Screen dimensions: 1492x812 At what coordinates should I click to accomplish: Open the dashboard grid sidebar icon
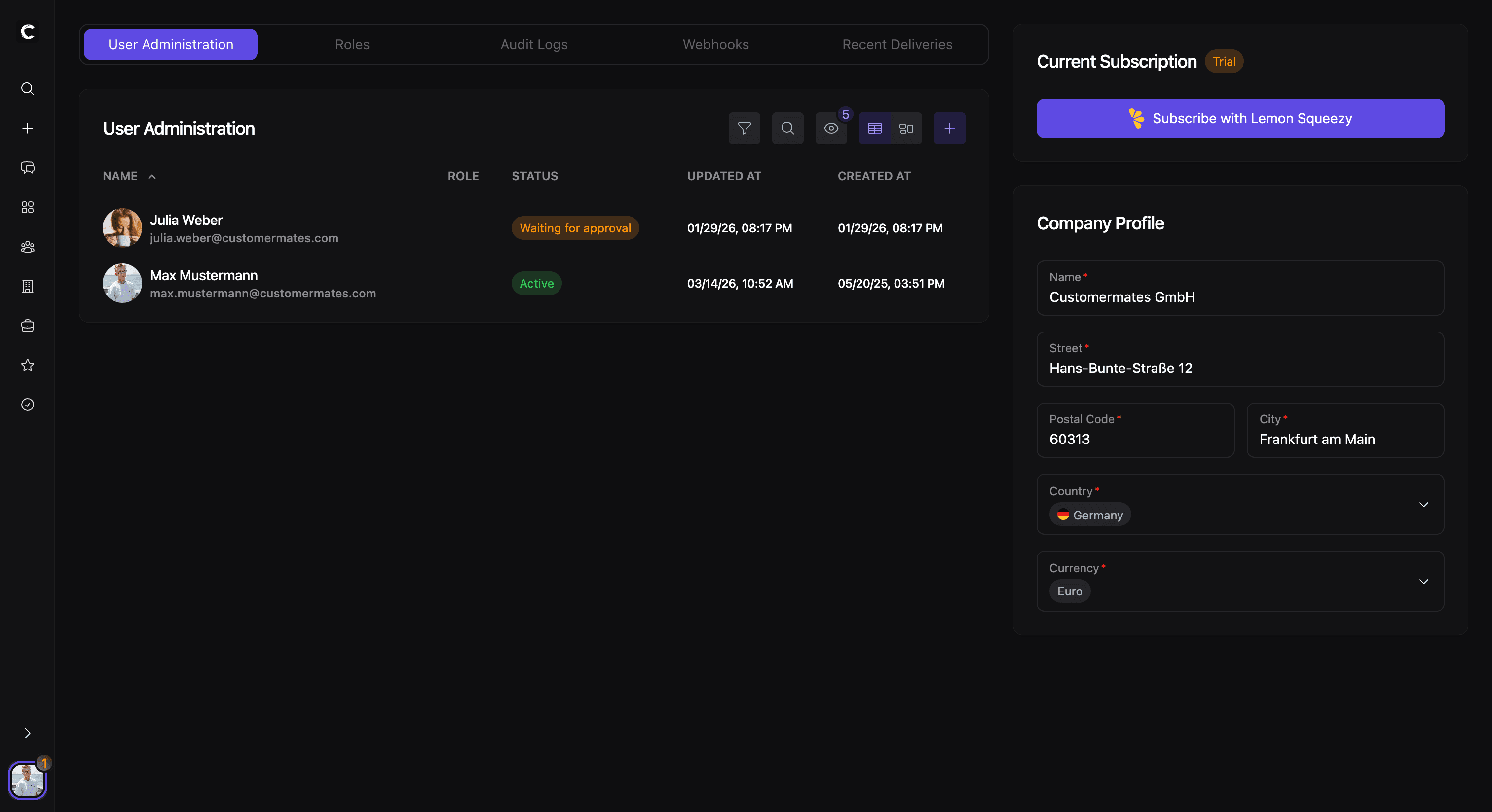tap(27, 207)
